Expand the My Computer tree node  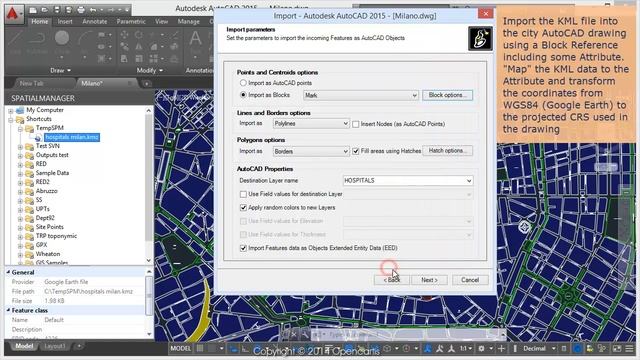[x=11, y=110]
